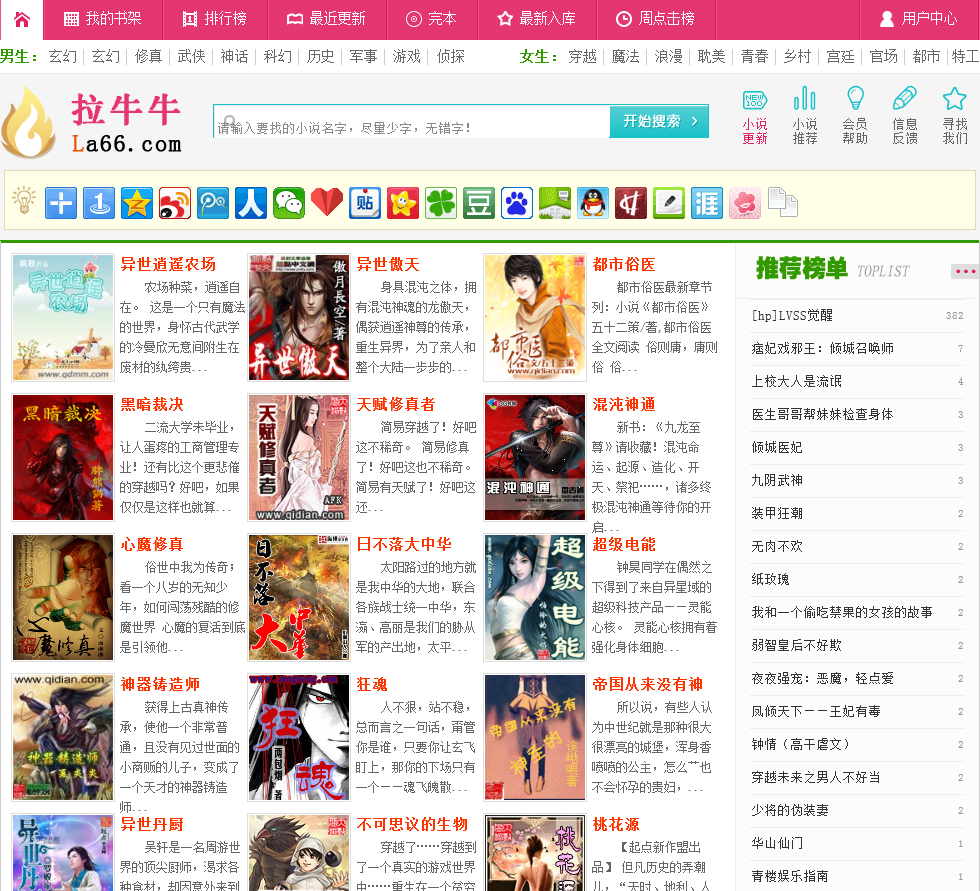
Task: Open 用户中心 user center
Action: [919, 19]
